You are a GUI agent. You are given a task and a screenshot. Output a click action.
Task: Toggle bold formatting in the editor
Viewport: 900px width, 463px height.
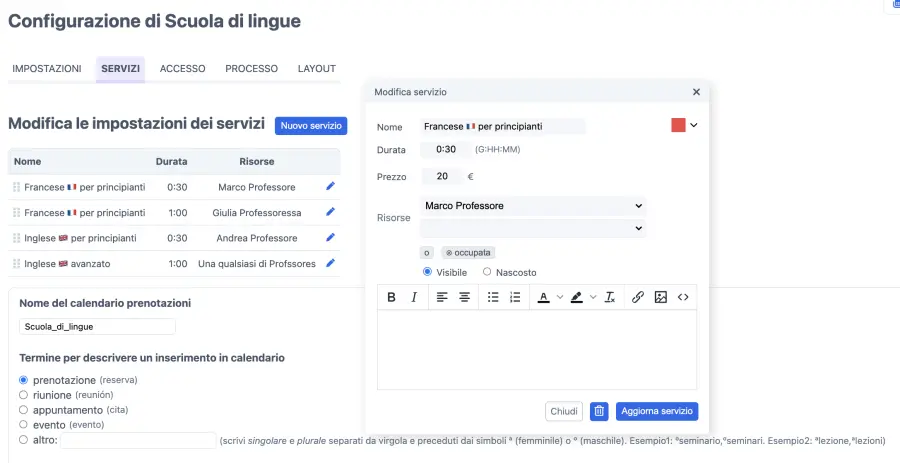[391, 297]
